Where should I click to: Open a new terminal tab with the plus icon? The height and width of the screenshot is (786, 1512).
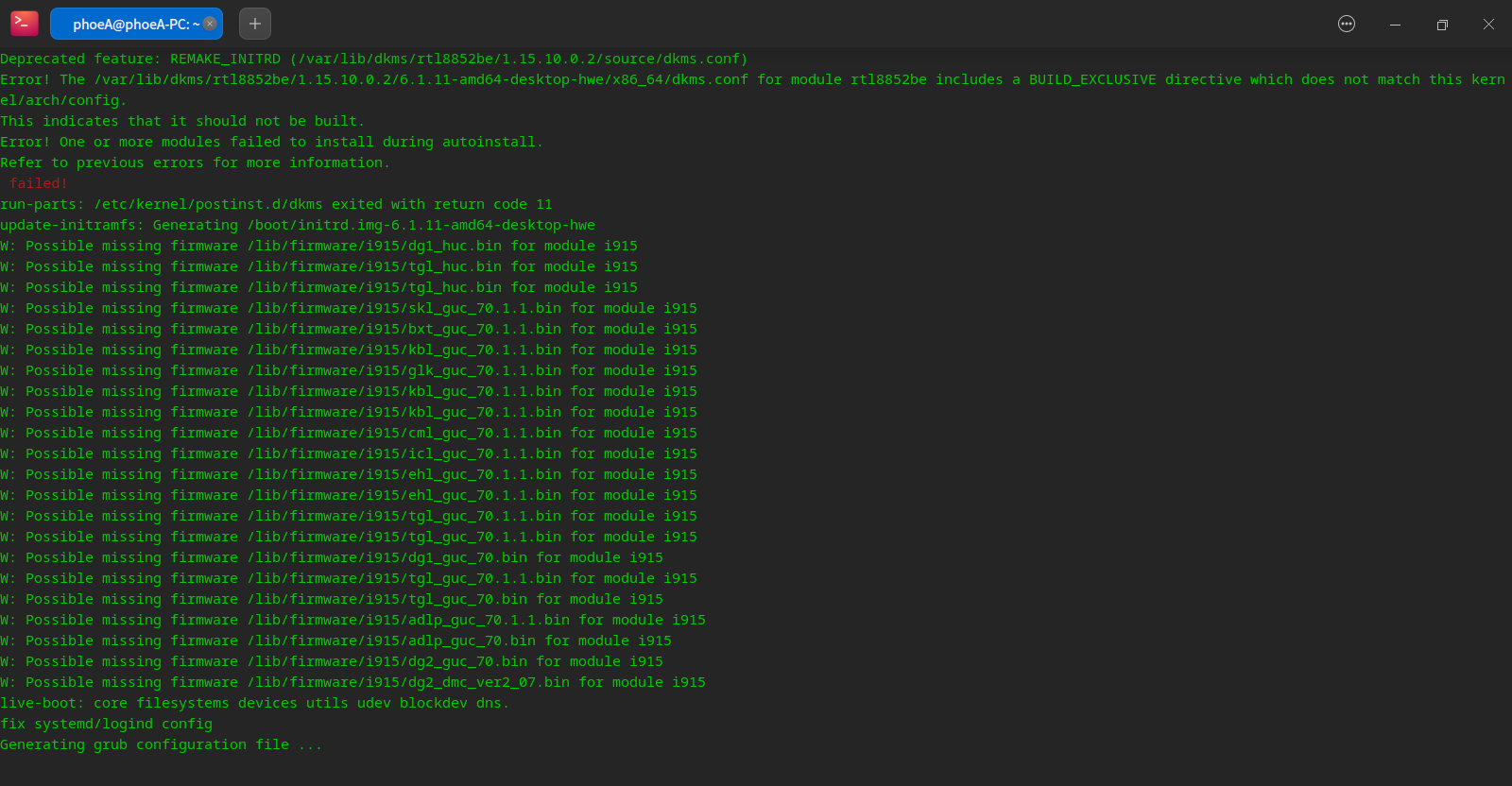point(254,24)
